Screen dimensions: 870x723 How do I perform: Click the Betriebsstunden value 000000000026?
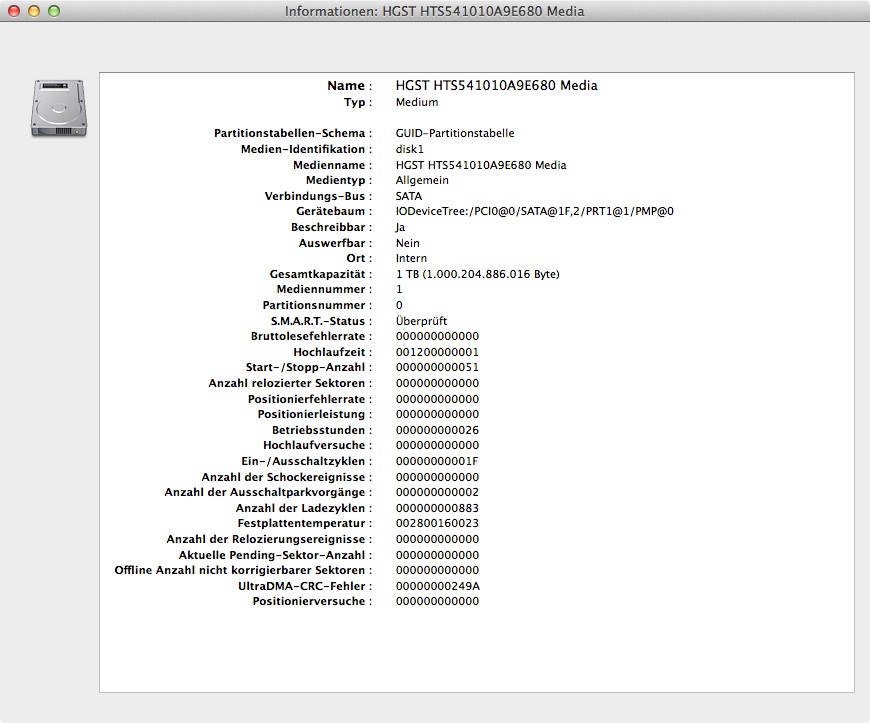coord(437,431)
